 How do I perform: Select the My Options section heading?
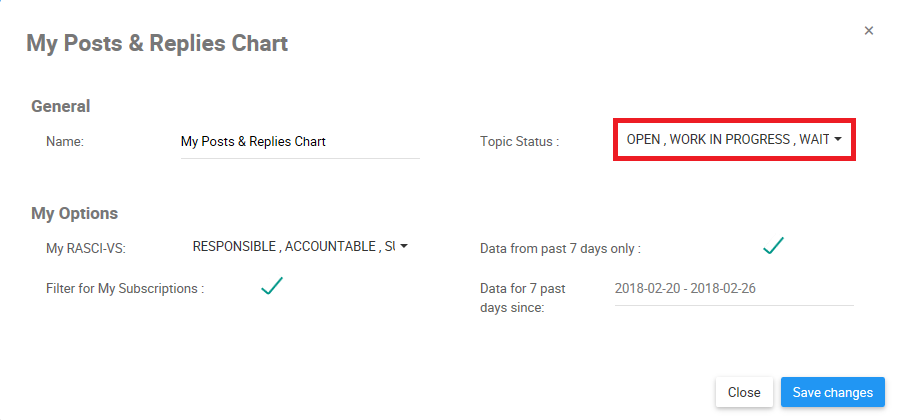(75, 213)
